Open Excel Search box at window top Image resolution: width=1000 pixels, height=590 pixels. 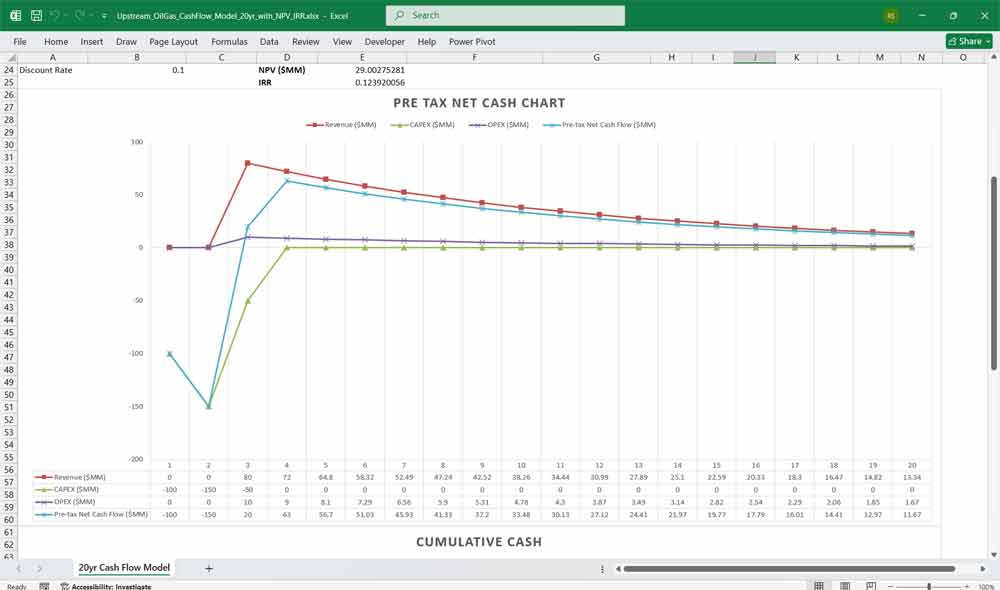(504, 15)
